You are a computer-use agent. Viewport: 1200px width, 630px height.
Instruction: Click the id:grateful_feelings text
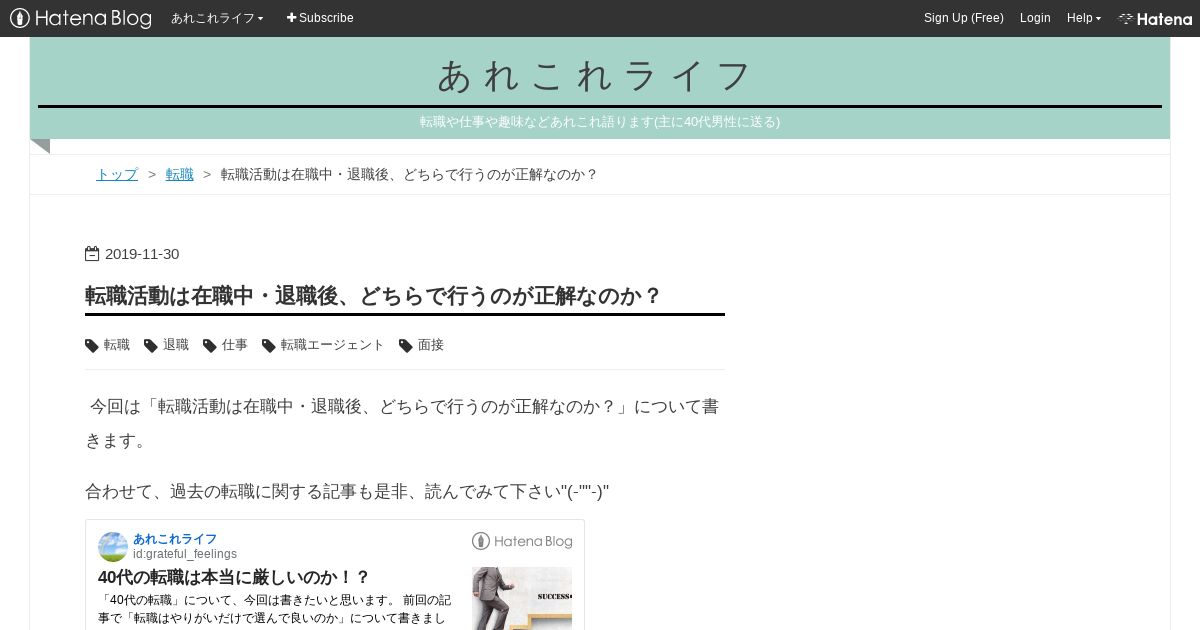[185, 554]
